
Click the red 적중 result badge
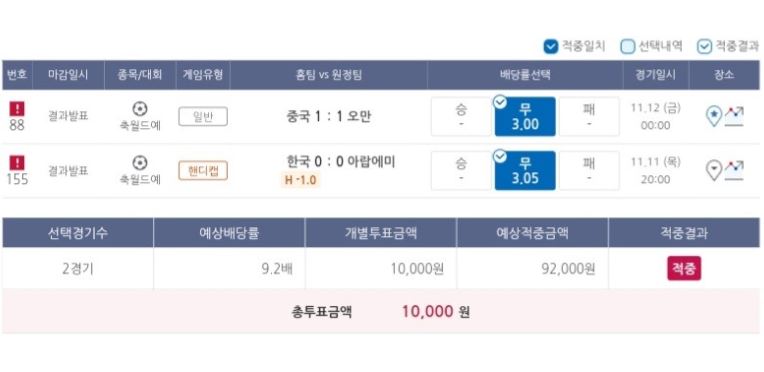(x=684, y=268)
